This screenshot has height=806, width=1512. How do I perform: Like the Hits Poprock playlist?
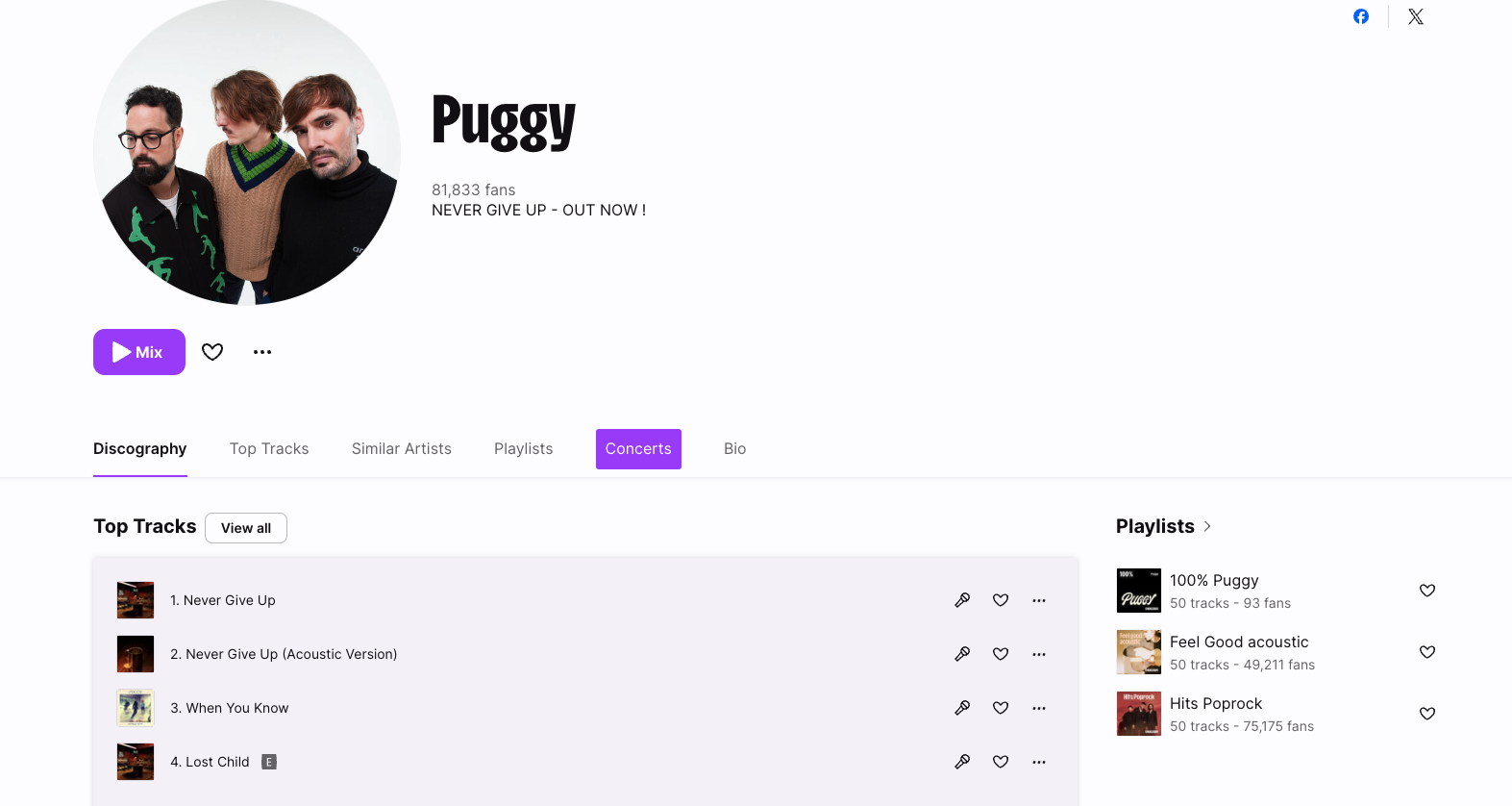(x=1427, y=714)
